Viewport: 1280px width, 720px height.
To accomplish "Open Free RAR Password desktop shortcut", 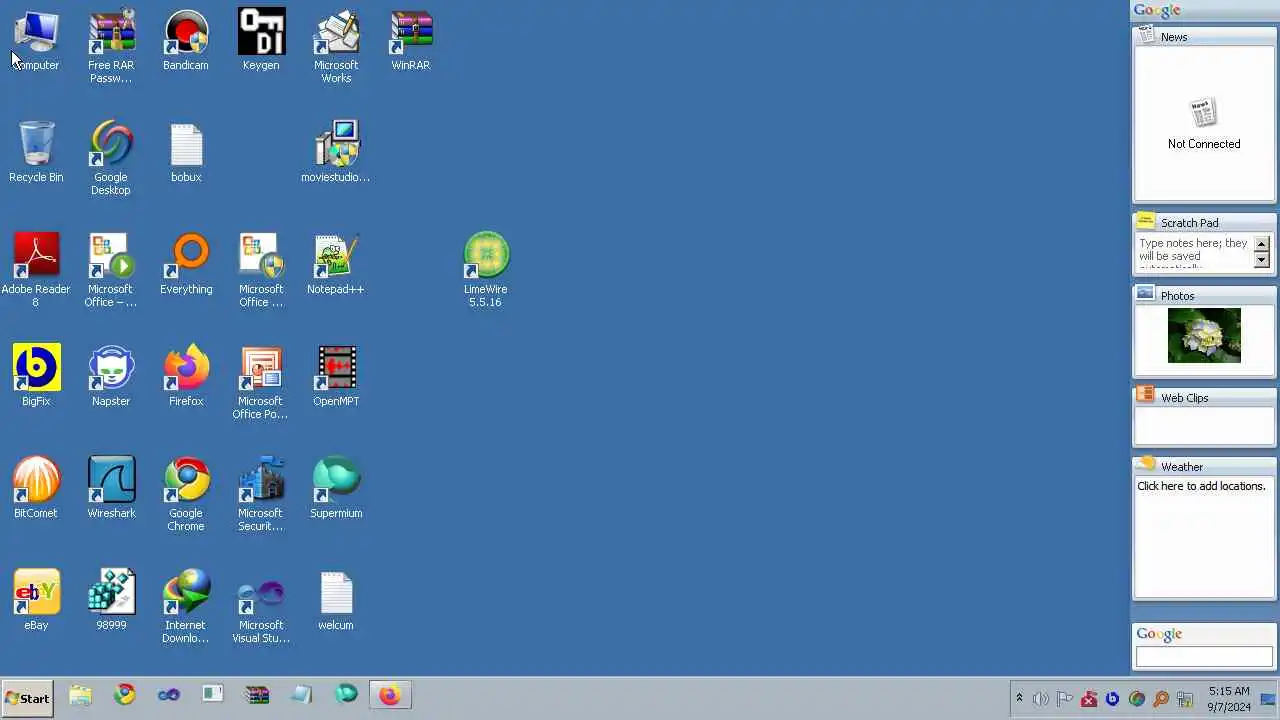I will pyautogui.click(x=111, y=46).
